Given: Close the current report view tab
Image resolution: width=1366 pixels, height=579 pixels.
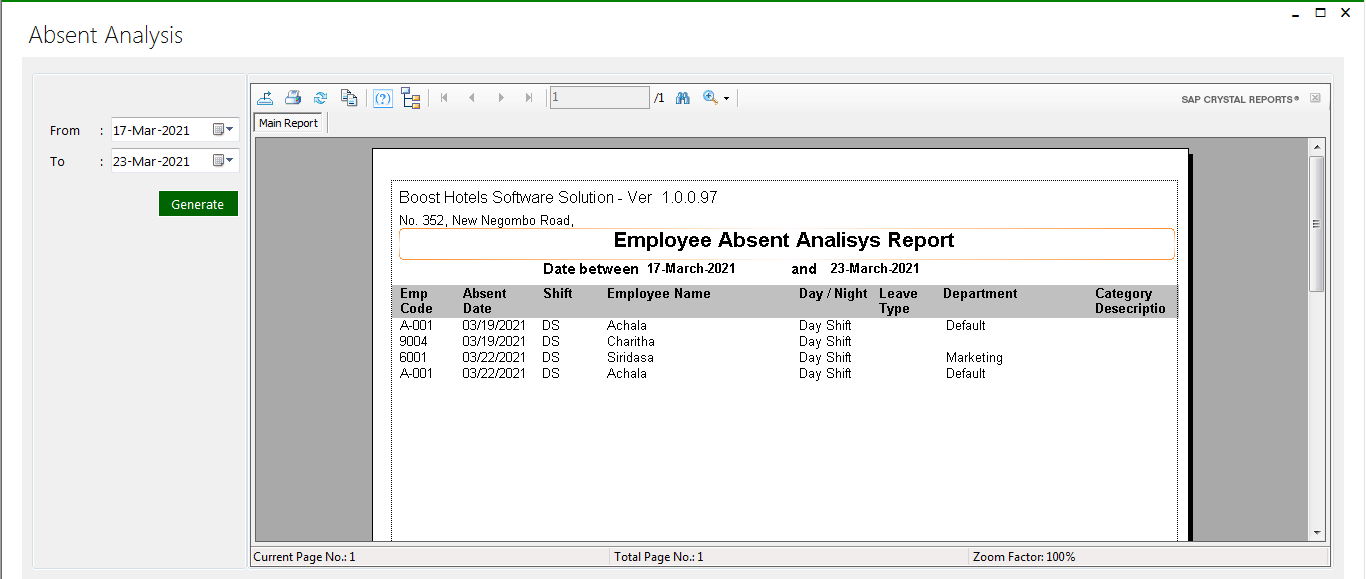Looking at the screenshot, I should (x=1315, y=98).
